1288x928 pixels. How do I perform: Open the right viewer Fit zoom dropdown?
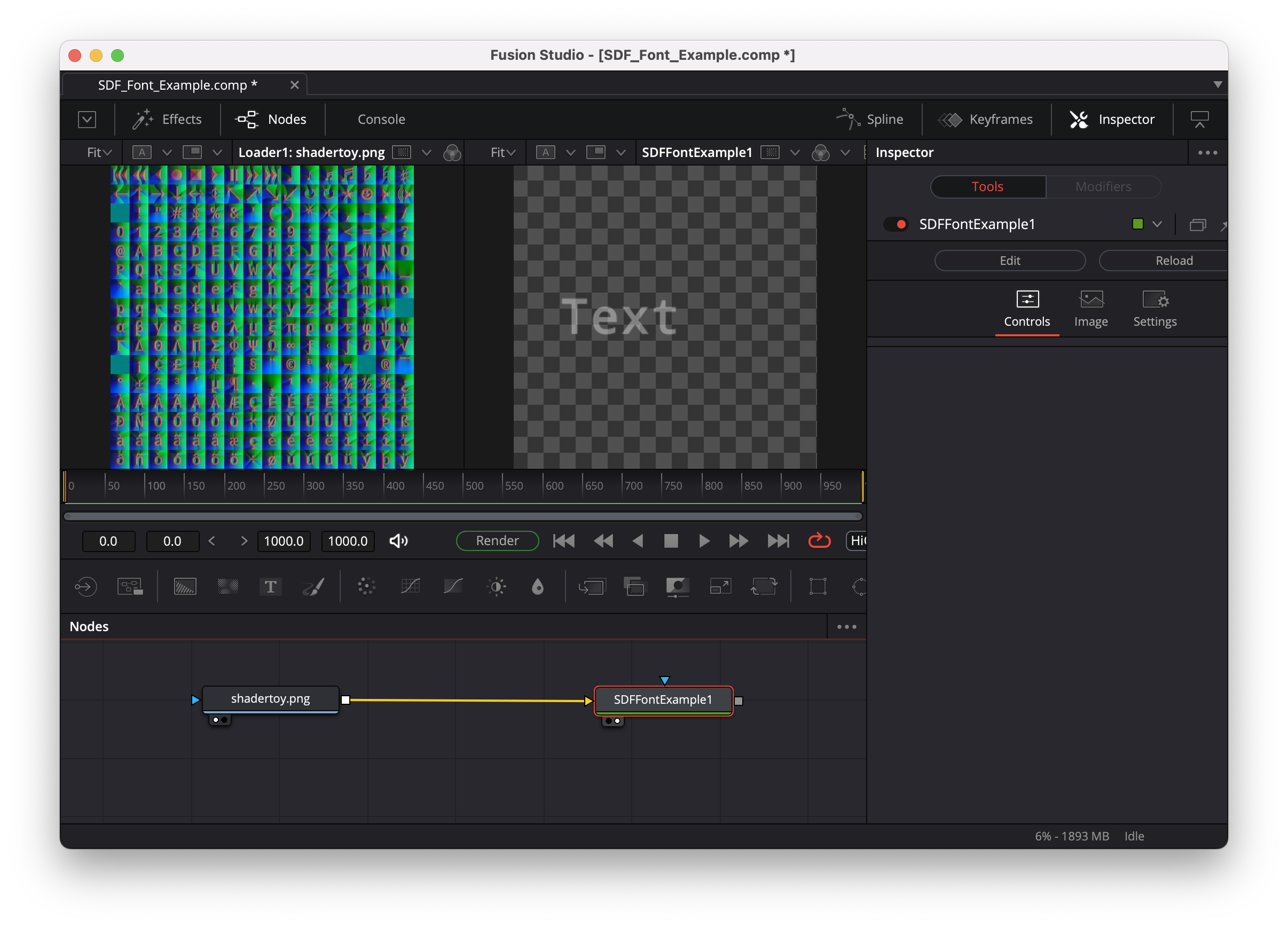coord(502,152)
